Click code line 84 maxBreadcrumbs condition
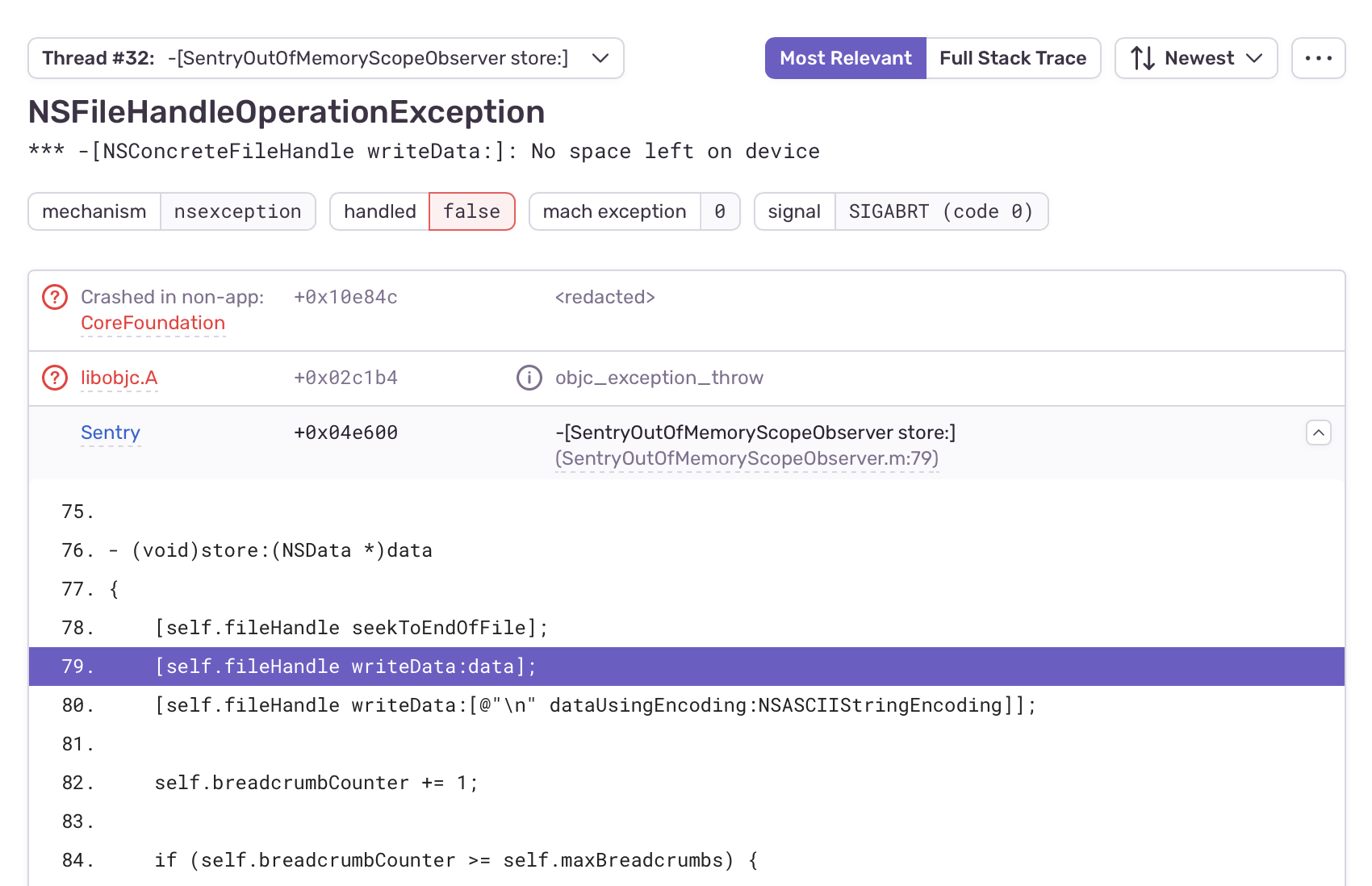 [x=687, y=860]
